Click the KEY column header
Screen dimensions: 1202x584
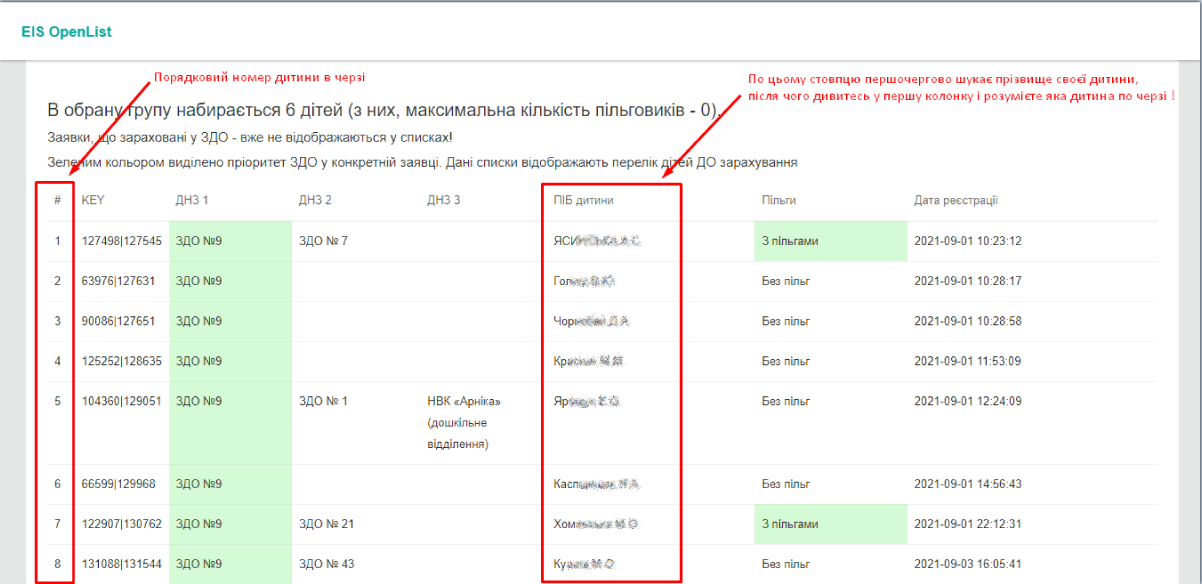pyautogui.click(x=93, y=200)
